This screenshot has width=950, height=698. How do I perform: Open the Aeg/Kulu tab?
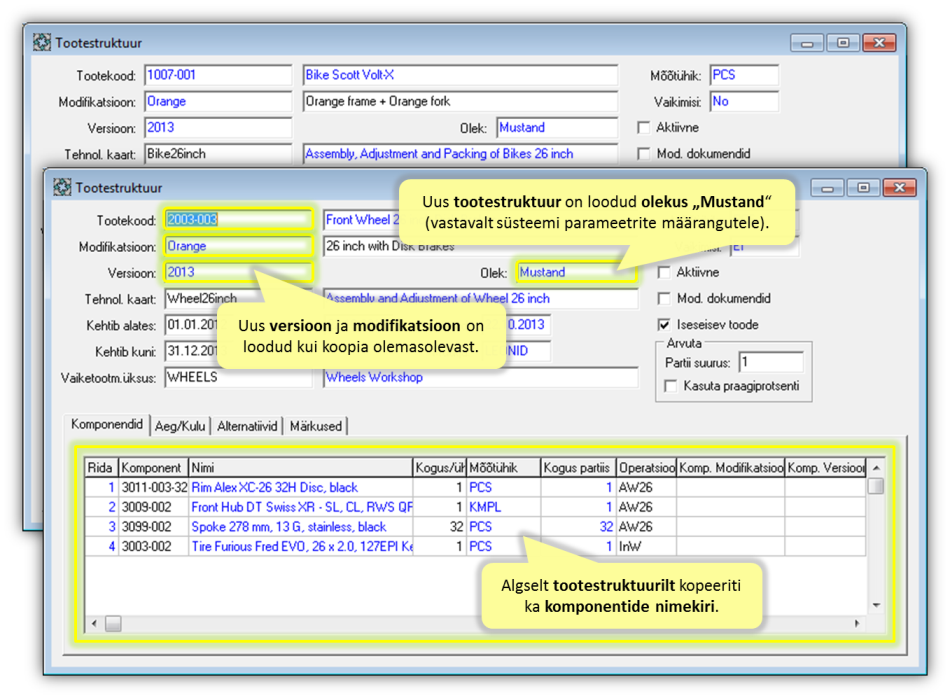[180, 426]
